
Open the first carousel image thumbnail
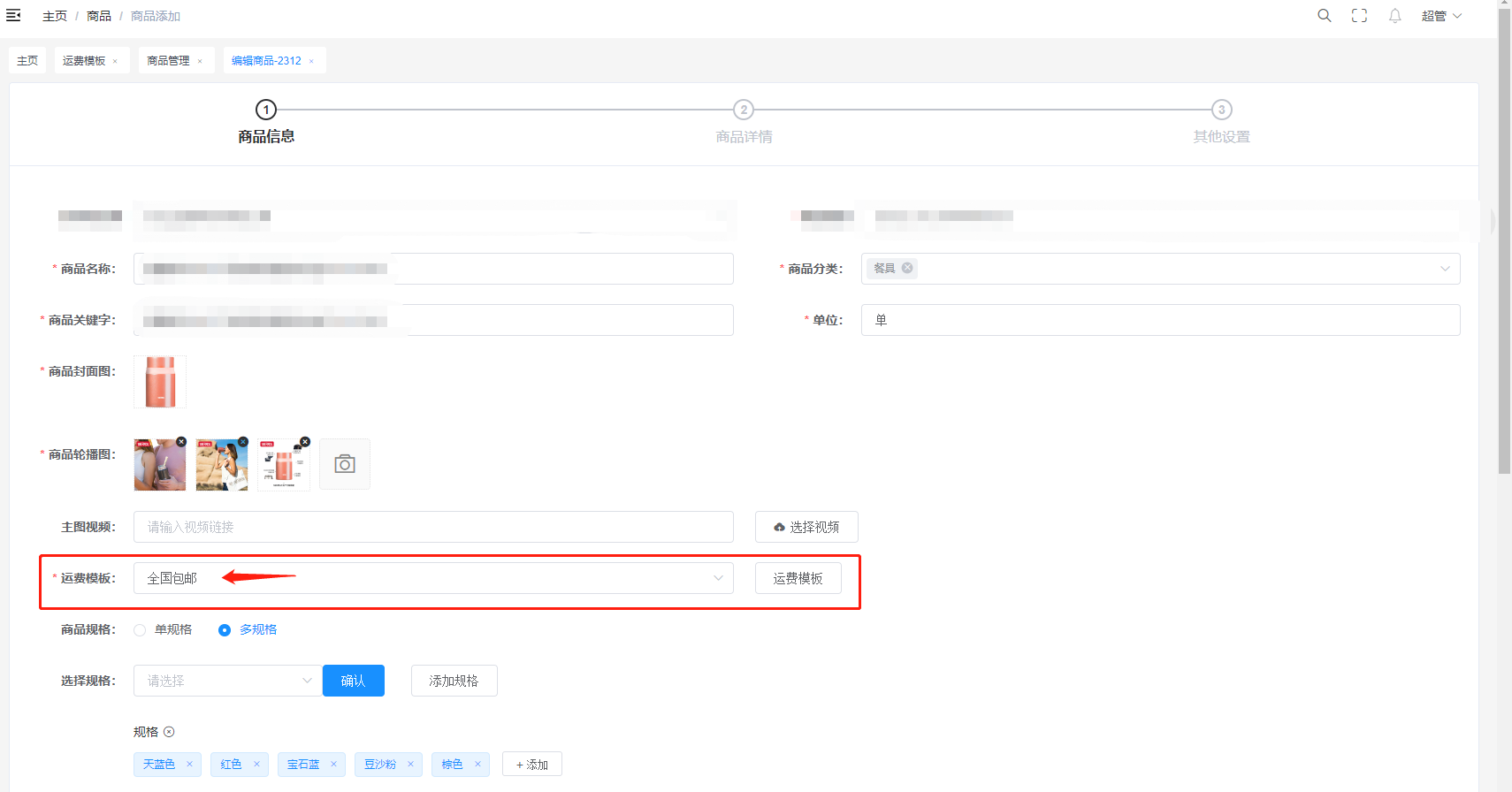coord(160,465)
